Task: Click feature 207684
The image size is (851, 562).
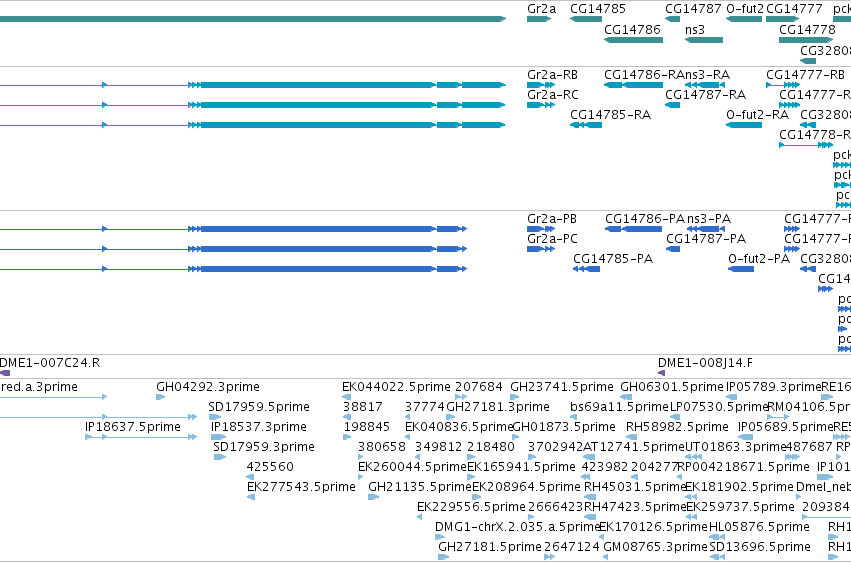Action: tap(479, 387)
